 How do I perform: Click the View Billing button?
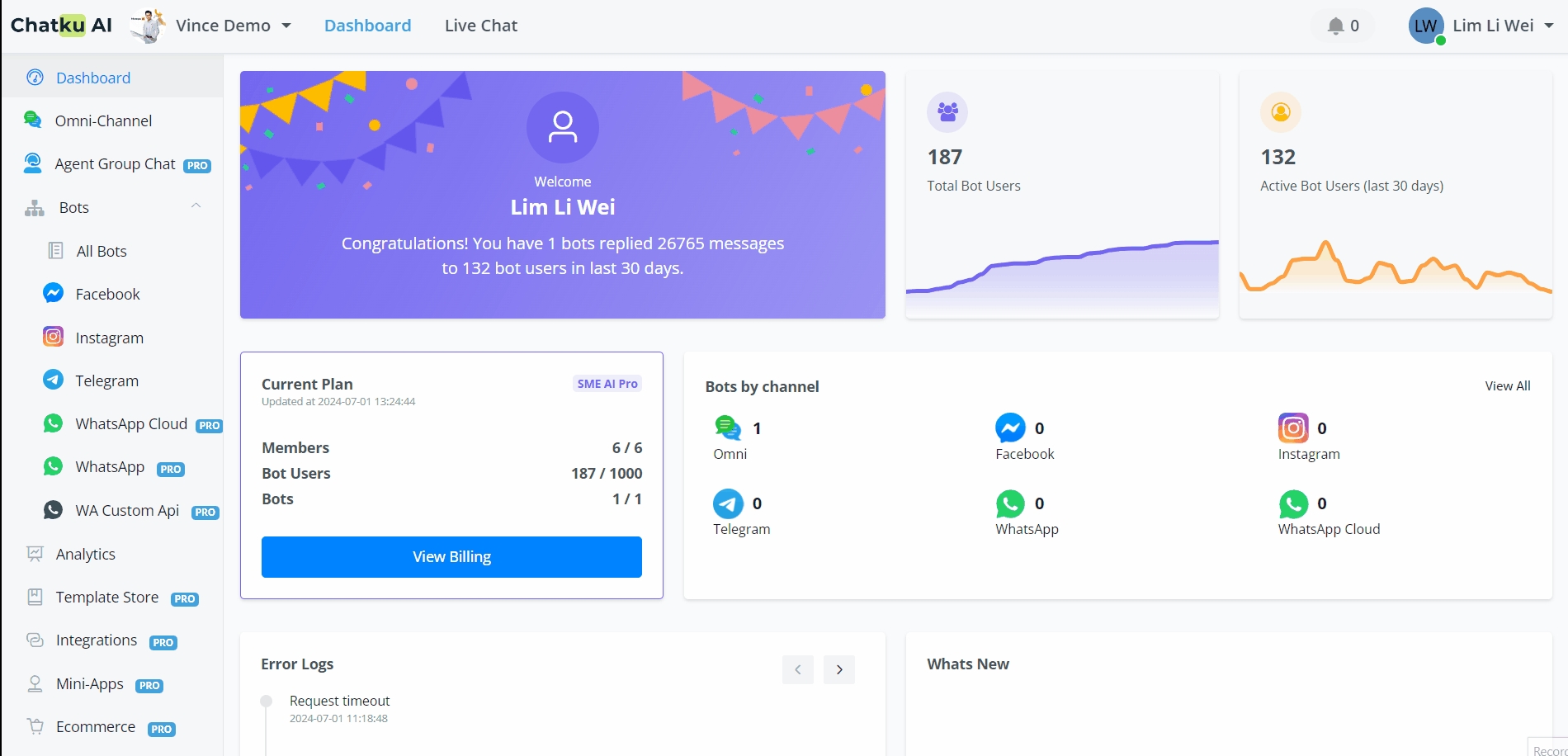[451, 557]
